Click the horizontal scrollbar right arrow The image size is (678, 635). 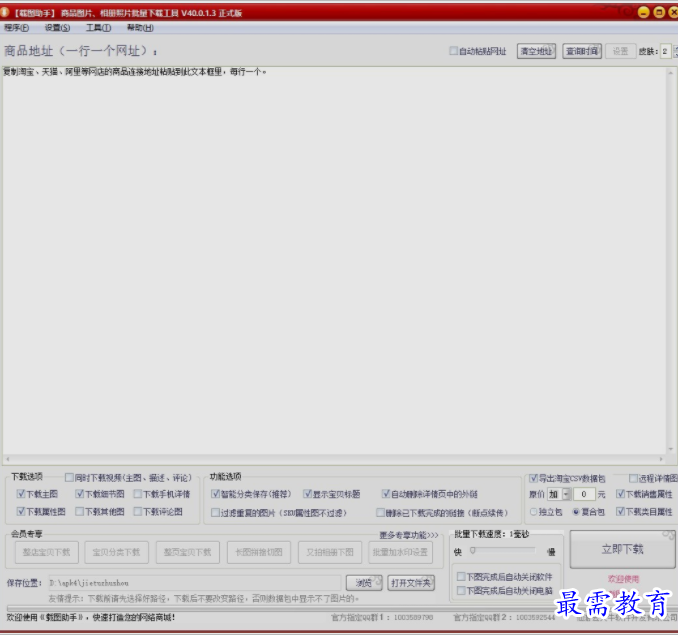point(661,459)
